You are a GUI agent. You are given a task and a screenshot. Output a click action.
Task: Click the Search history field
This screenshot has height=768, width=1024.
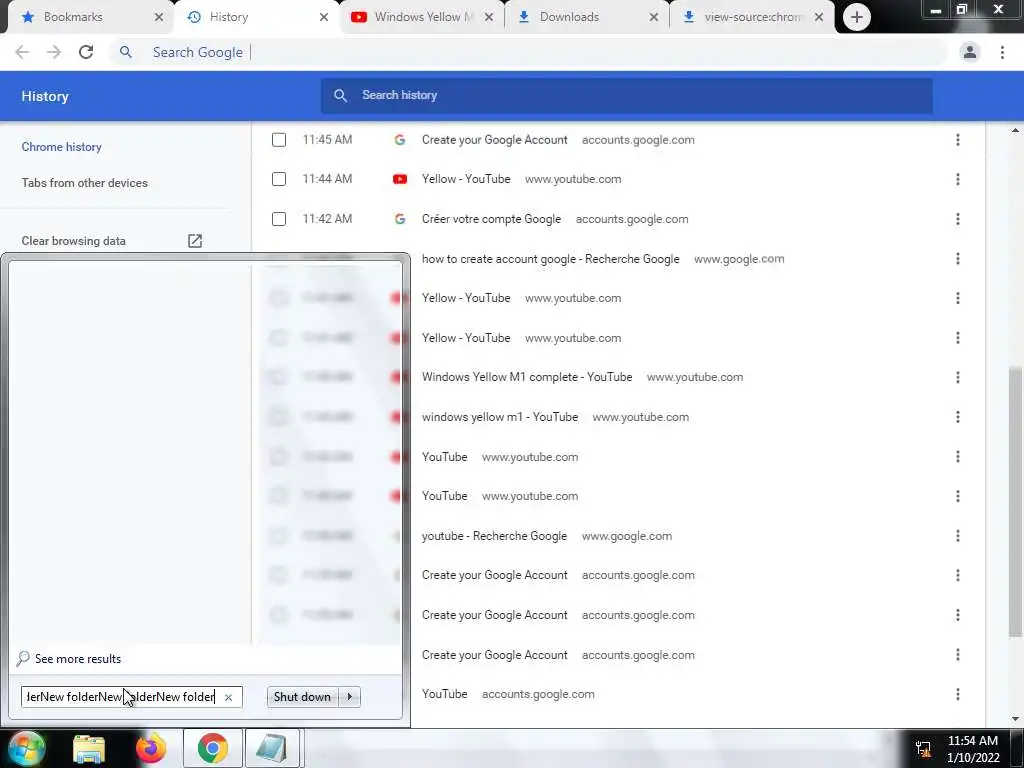click(x=626, y=95)
